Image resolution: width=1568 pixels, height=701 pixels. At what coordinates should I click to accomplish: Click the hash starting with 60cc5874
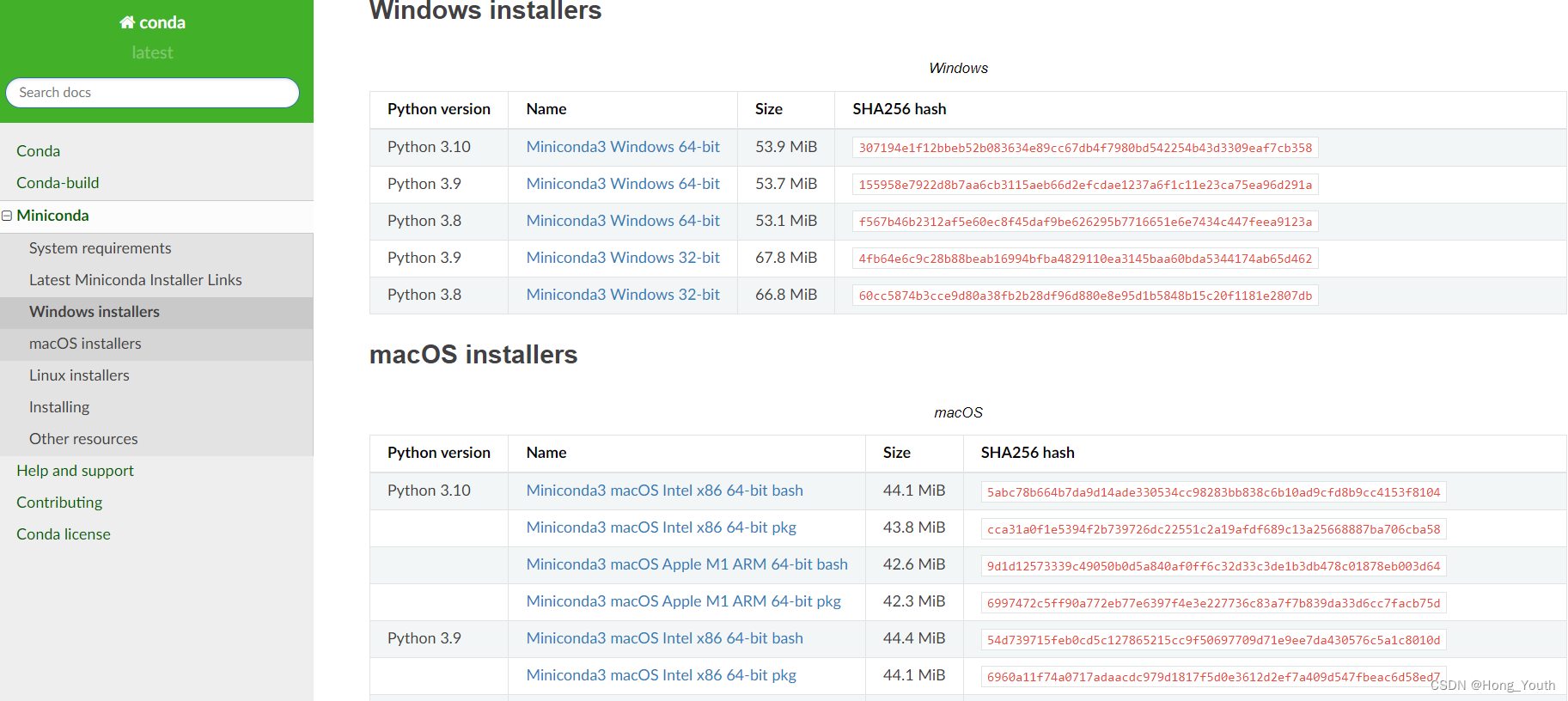(x=1085, y=296)
